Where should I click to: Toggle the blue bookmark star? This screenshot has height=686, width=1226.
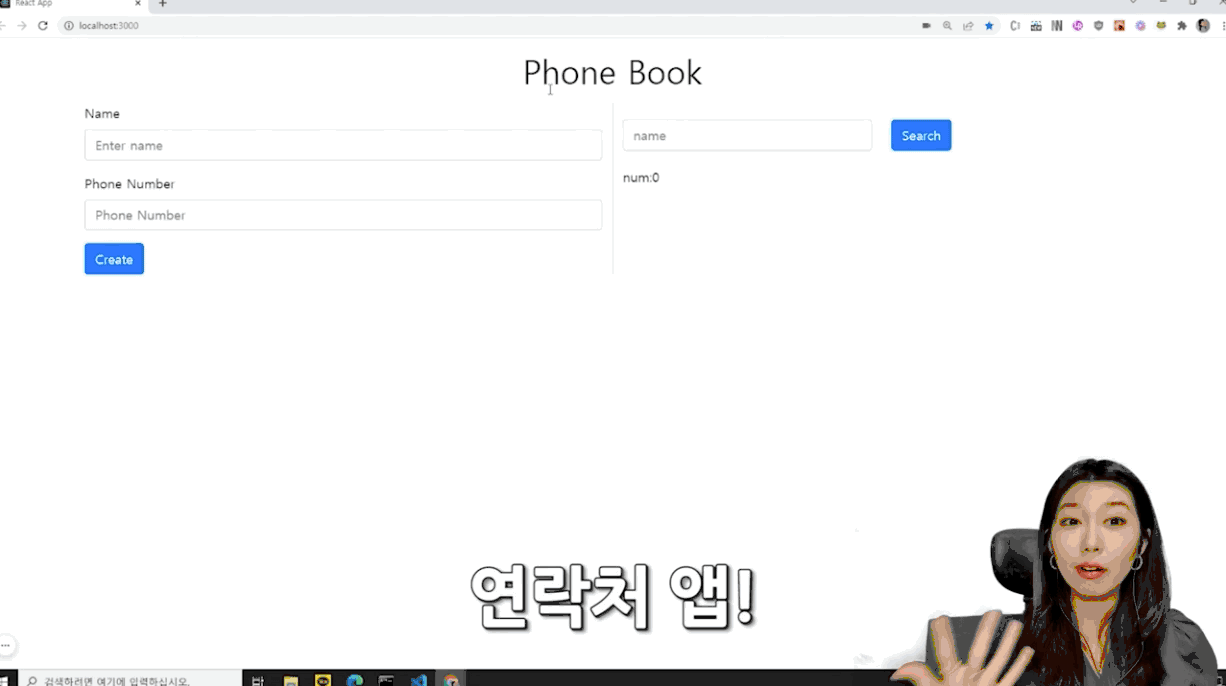[x=989, y=26]
